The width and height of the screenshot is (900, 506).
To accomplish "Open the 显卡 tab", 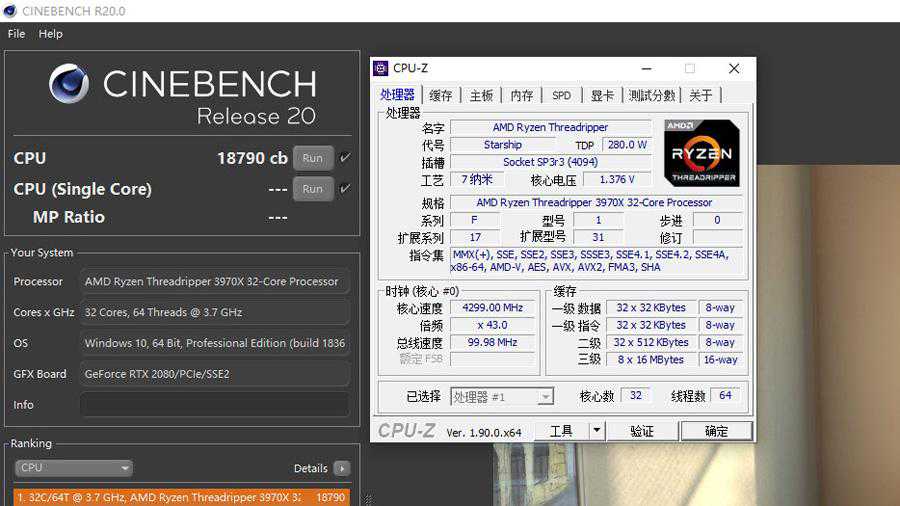I will click(x=602, y=96).
